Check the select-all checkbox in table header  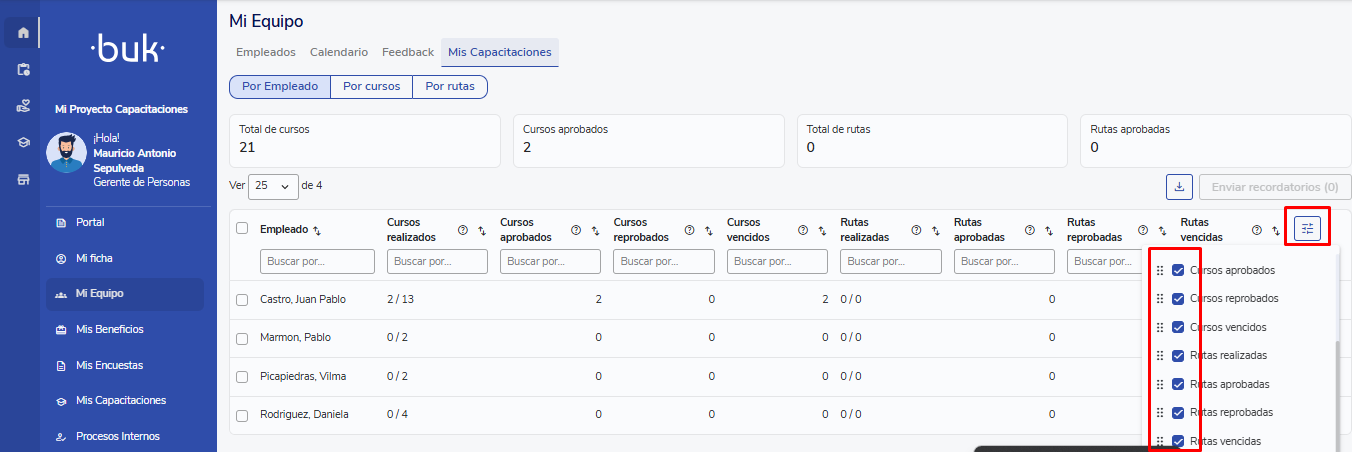point(242,228)
